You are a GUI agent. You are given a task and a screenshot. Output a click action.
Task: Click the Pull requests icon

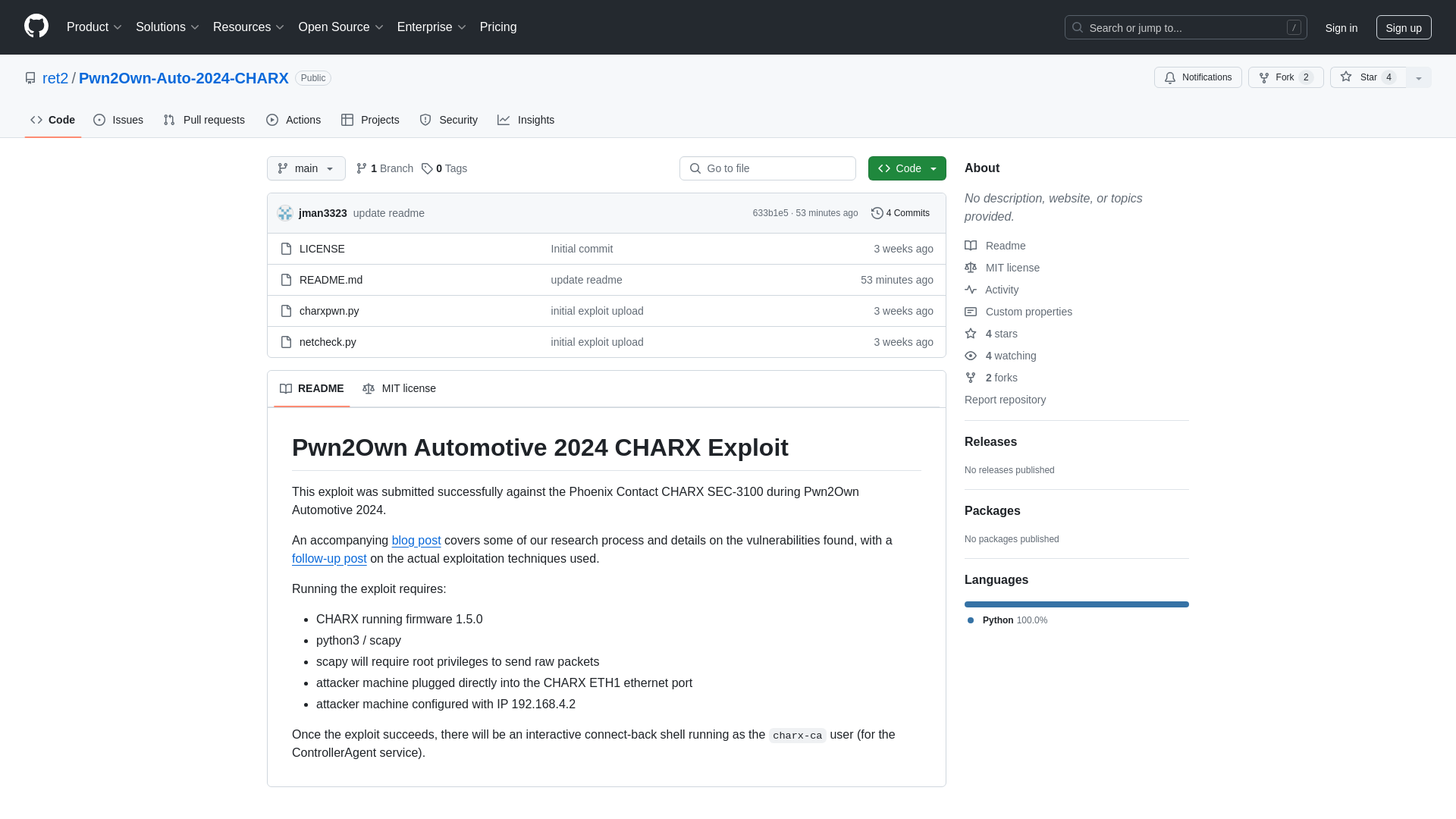[169, 120]
